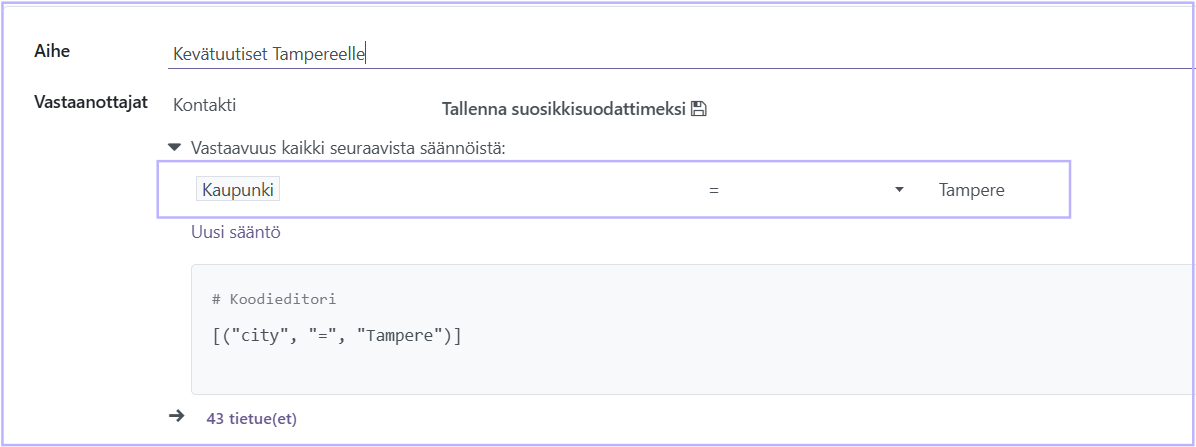Viewport: 1196px width, 447px height.
Task: Click the 'Vastaavuus kaikki seuraavista säännöistä' text
Action: tap(348, 148)
